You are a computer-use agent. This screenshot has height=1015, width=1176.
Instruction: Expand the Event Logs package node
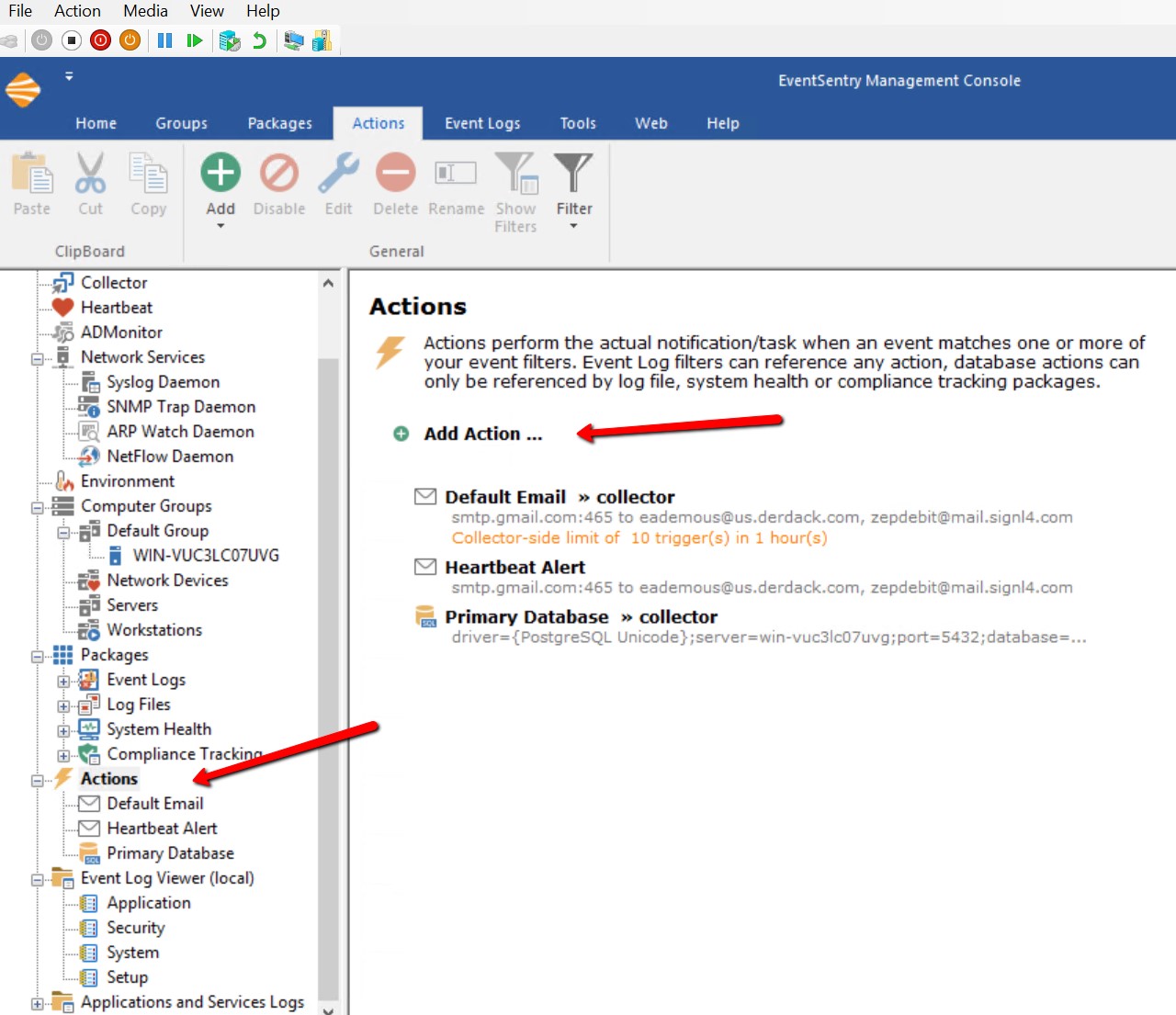(x=63, y=682)
